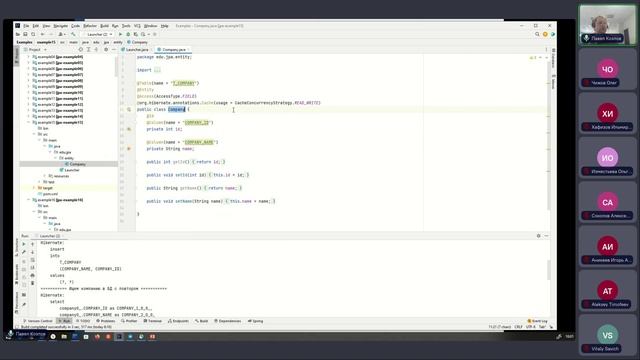This screenshot has width=640, height=360.
Task: Expand the target folder in example15
Action: [x=34, y=188]
